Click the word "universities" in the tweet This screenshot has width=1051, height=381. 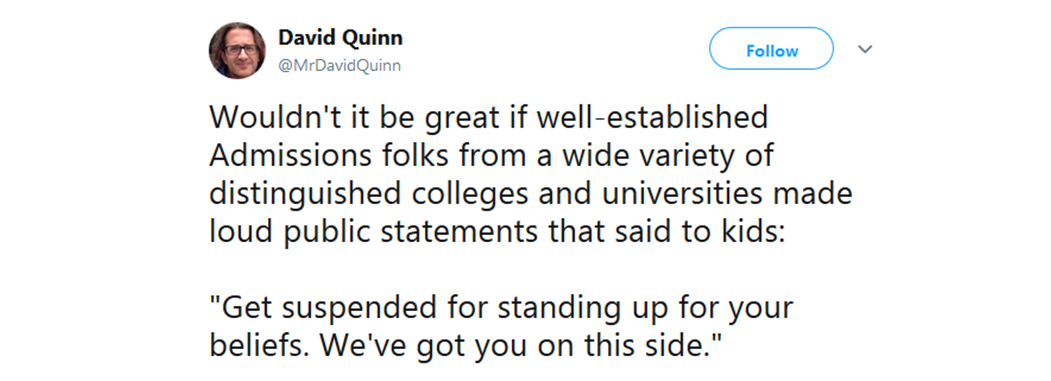[675, 195]
